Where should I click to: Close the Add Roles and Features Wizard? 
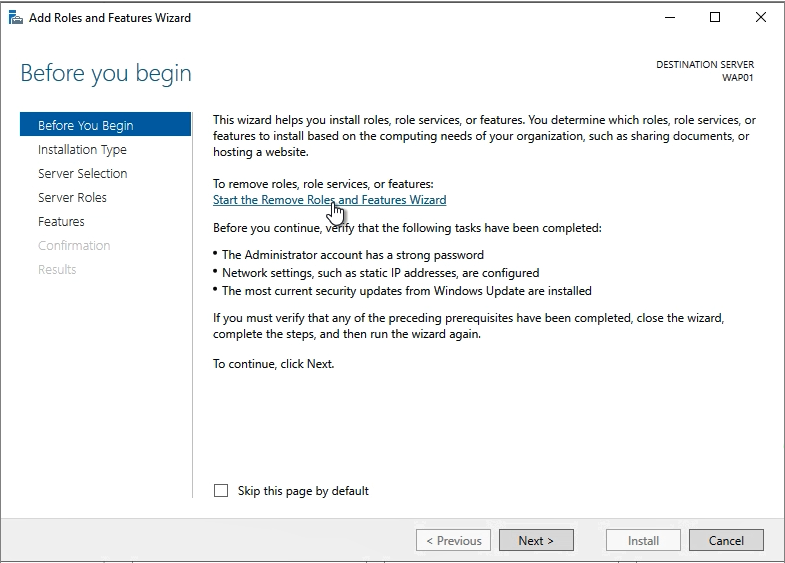(x=761, y=18)
